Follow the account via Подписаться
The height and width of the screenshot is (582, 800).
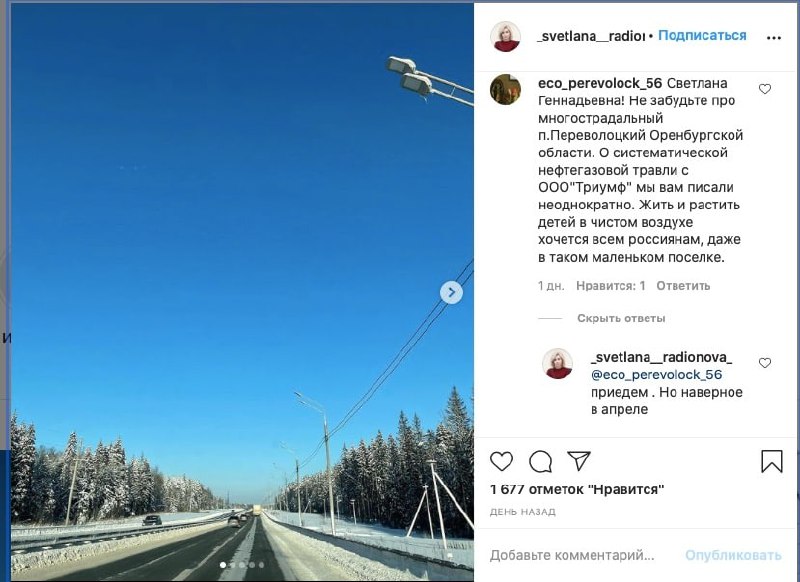click(702, 35)
